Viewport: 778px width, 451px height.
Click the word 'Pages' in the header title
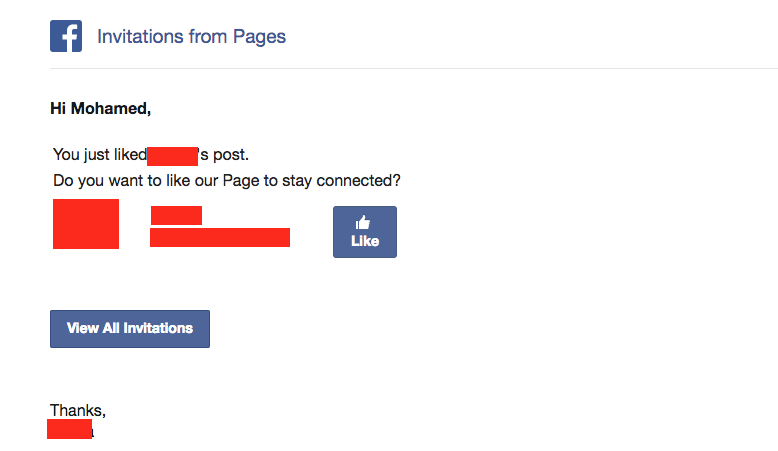(x=259, y=37)
